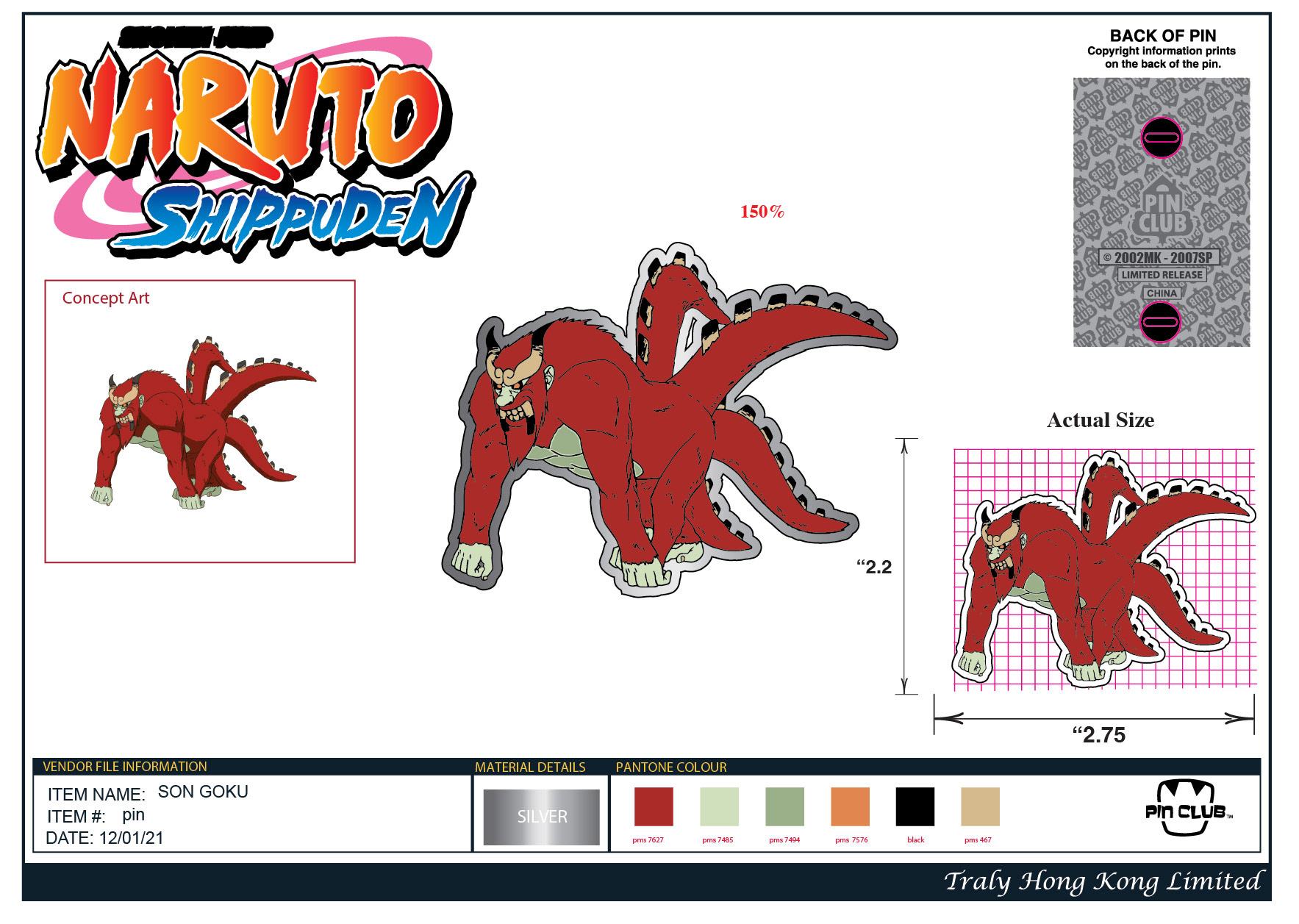1299x924 pixels.
Task: Select the orange pms 7576 swatch
Action: click(850, 806)
